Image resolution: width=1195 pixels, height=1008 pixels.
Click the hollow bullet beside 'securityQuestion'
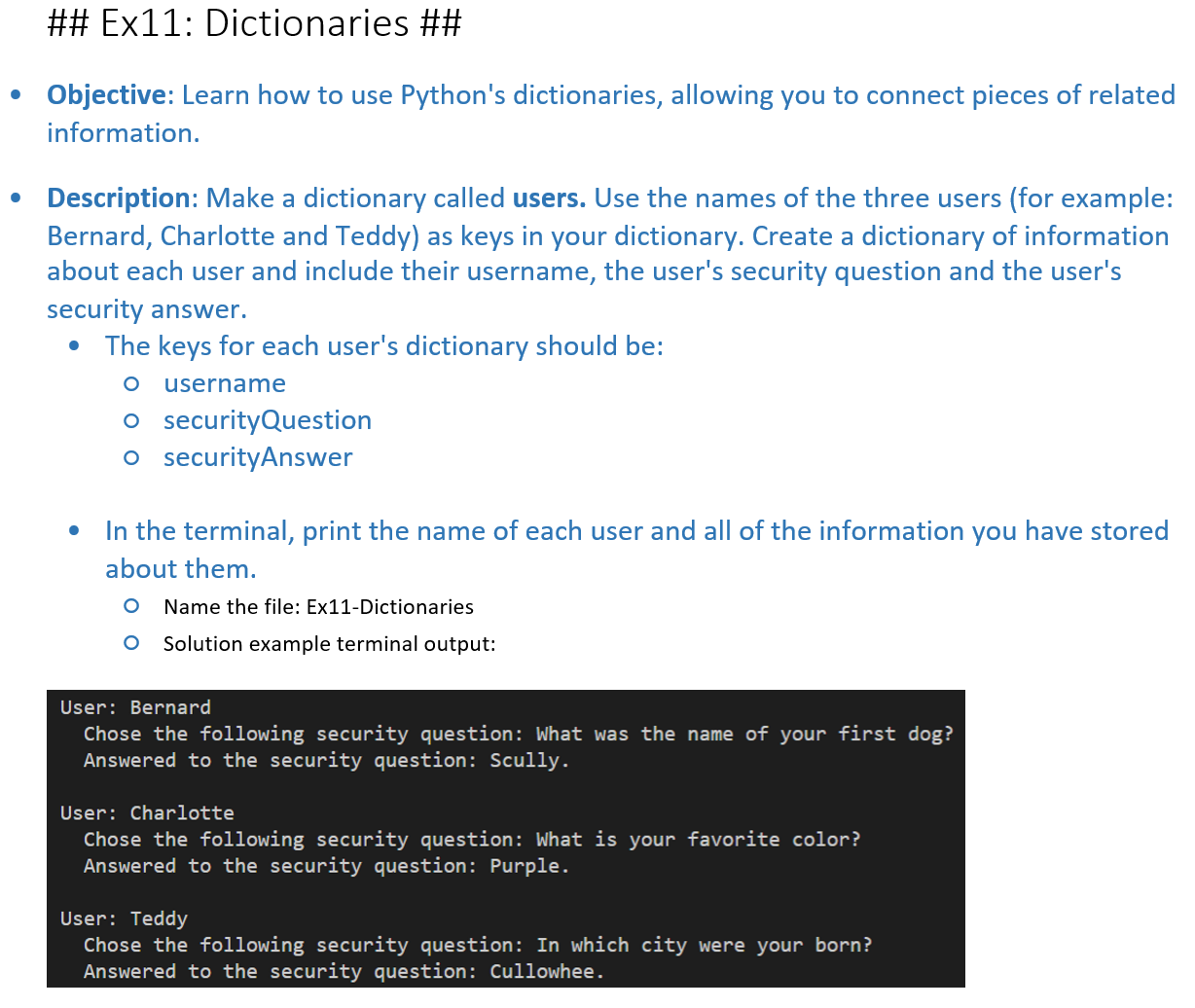click(131, 421)
